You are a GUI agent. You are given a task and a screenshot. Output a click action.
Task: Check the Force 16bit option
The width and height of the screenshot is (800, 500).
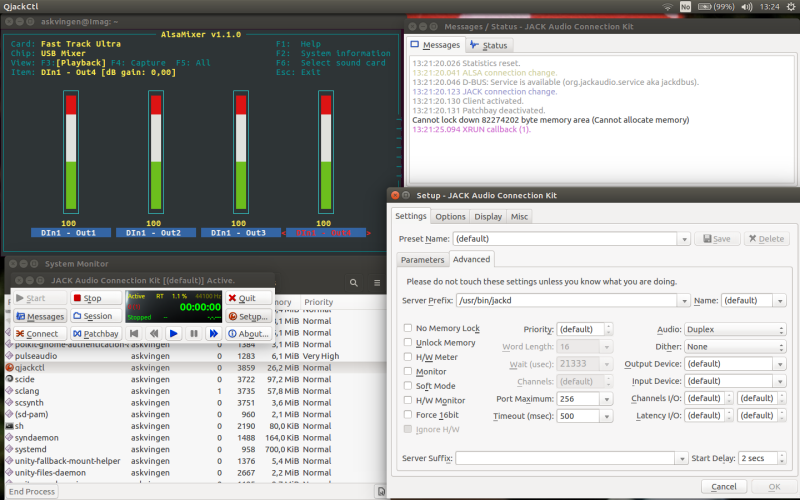(x=408, y=415)
